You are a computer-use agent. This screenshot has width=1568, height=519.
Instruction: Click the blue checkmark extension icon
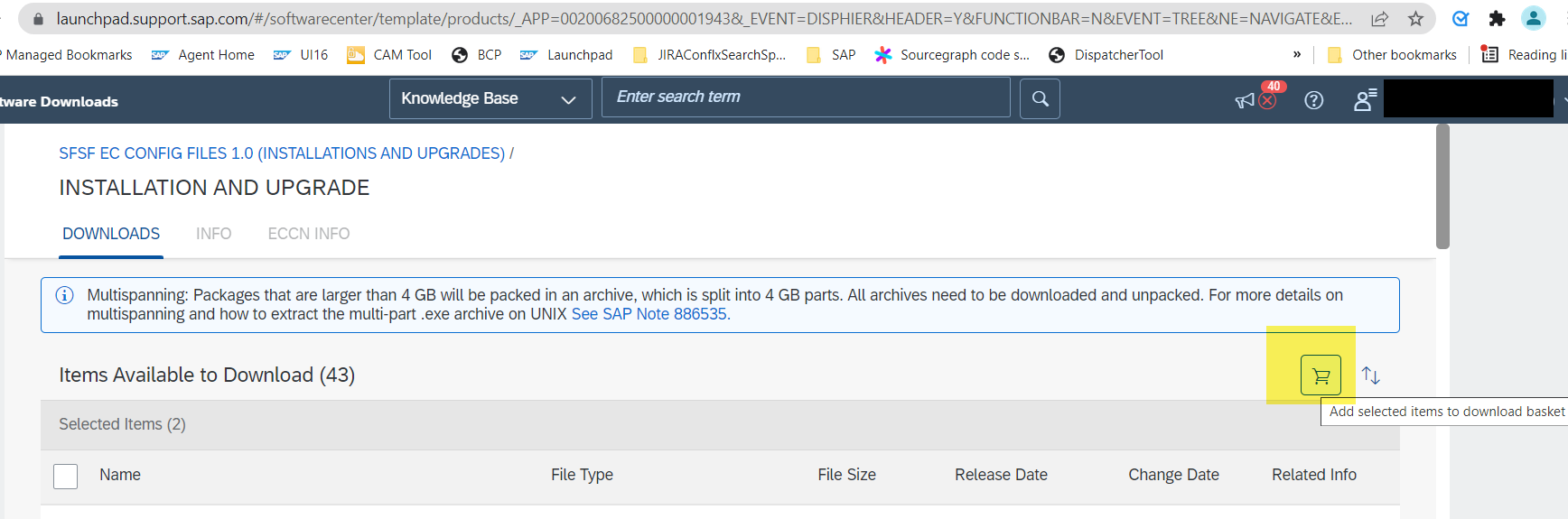(x=1461, y=19)
